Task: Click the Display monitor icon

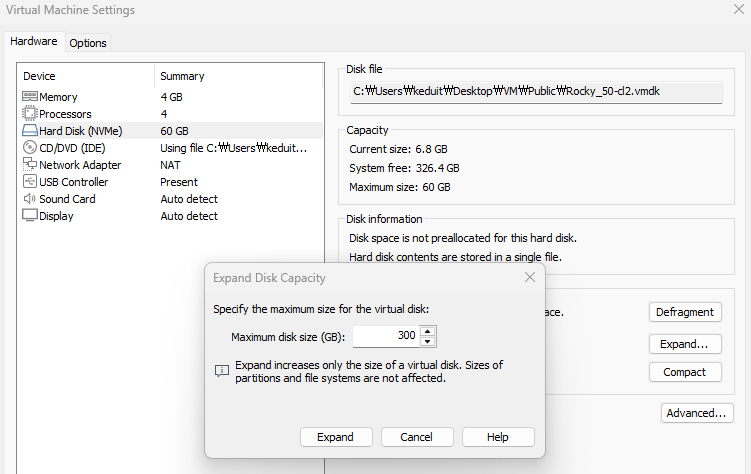Action: click(x=30, y=215)
